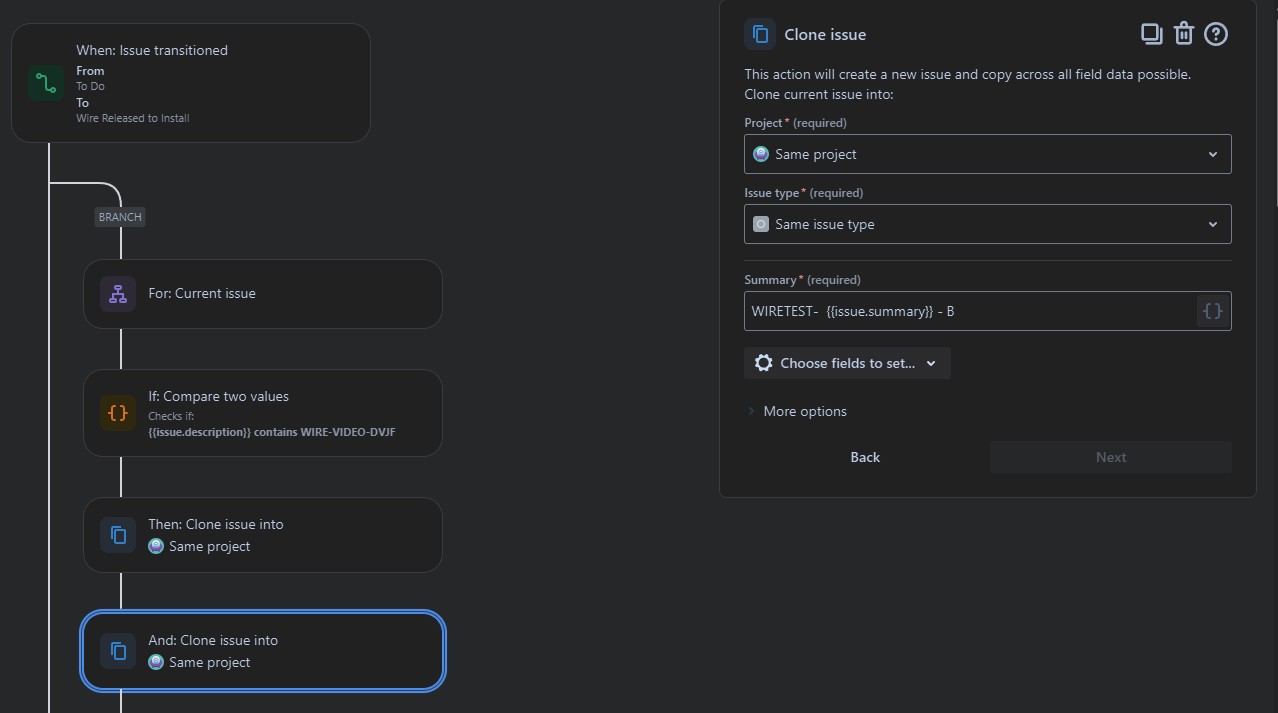Click the clone icon on Then block

click(117, 534)
